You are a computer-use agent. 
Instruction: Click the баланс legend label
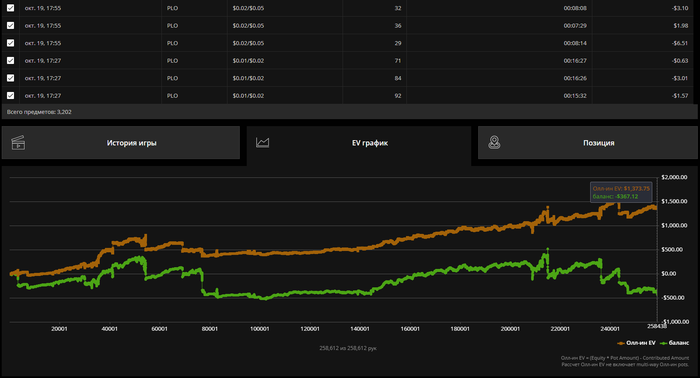679,343
